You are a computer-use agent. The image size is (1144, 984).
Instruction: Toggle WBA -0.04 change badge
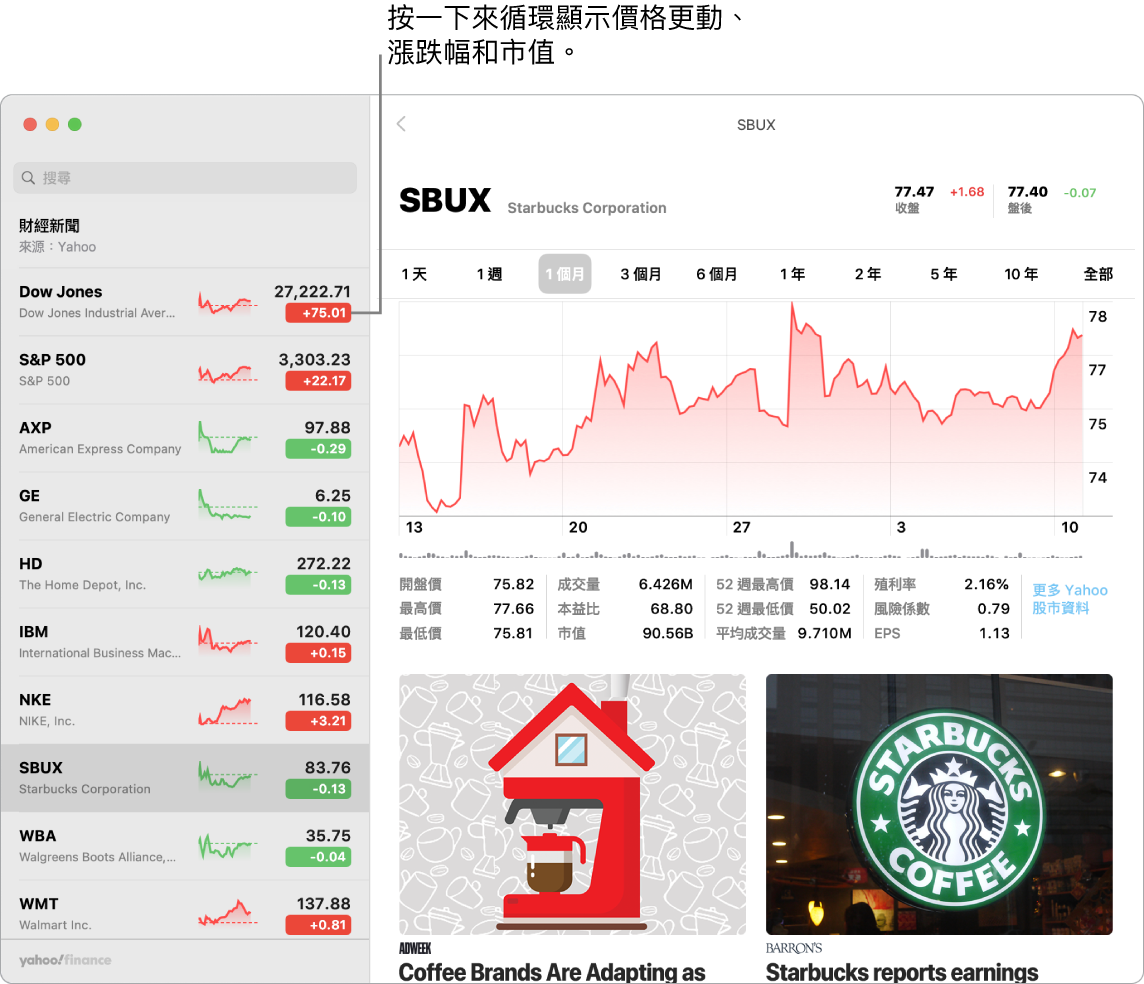tap(318, 857)
